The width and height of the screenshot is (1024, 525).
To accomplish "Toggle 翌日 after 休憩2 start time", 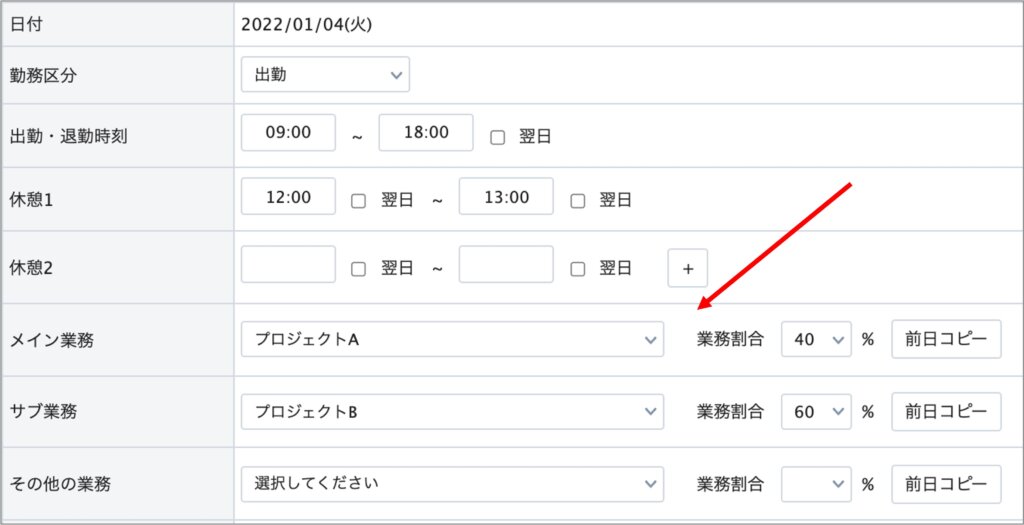I will tap(359, 268).
